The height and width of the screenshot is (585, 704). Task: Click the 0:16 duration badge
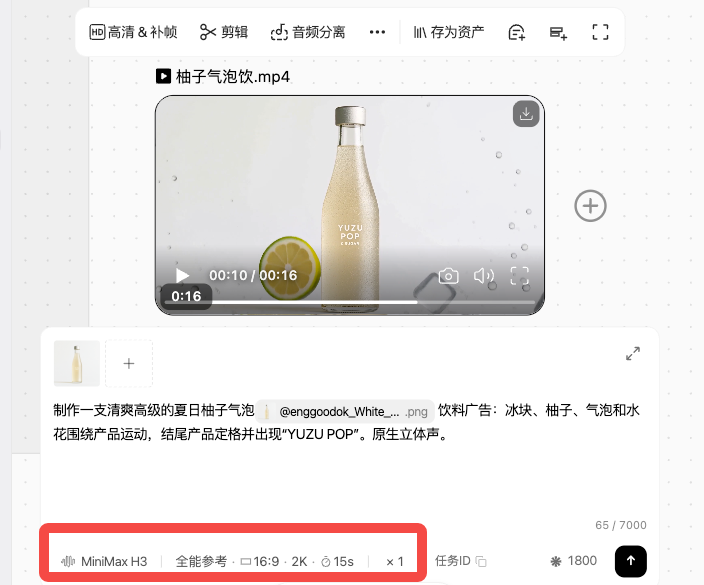pyautogui.click(x=186, y=296)
